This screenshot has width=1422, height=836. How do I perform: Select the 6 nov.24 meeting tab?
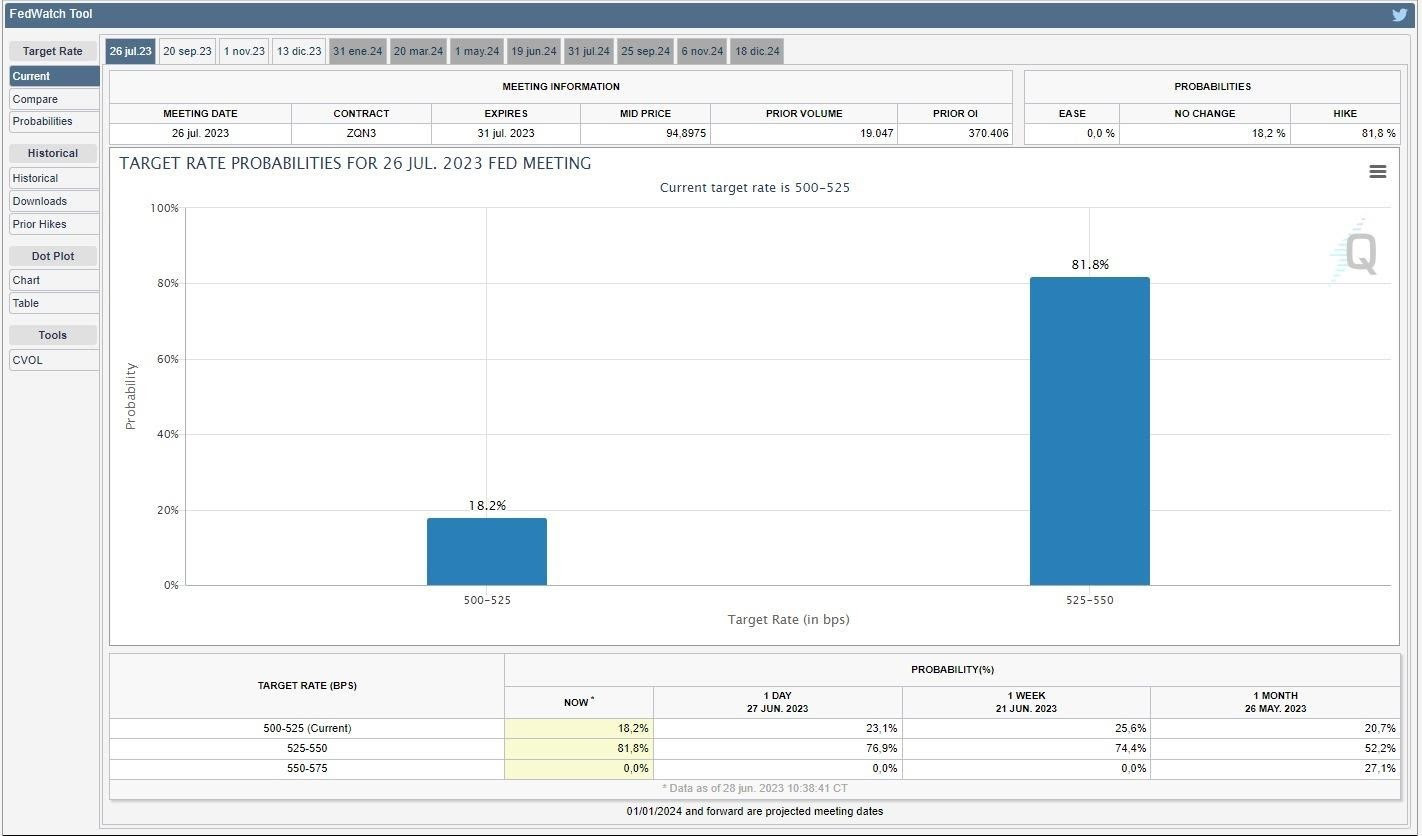[x=702, y=51]
